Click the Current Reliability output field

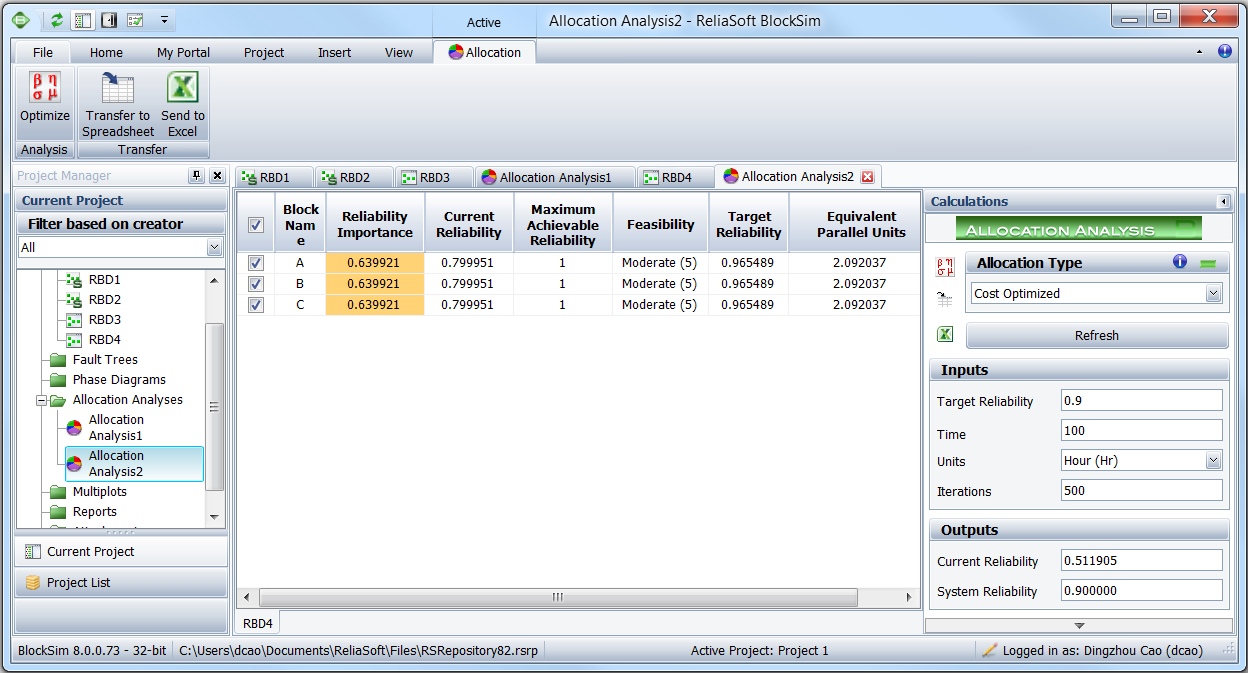(x=1142, y=561)
